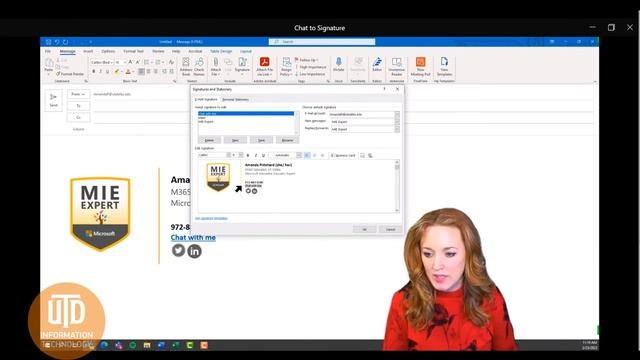640x360 pixels.
Task: Click insert hyperlink icon in the signature editor
Action: (x=370, y=156)
